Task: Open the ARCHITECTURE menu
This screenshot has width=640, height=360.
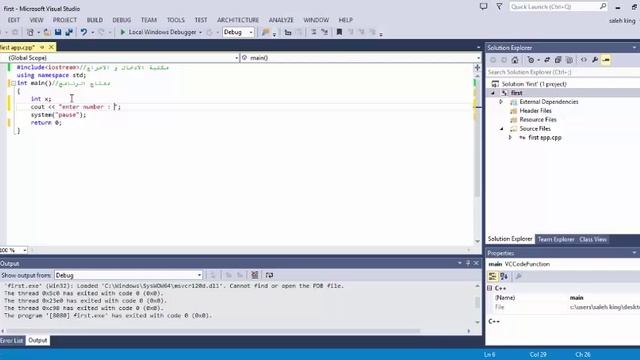Action: pos(238,20)
